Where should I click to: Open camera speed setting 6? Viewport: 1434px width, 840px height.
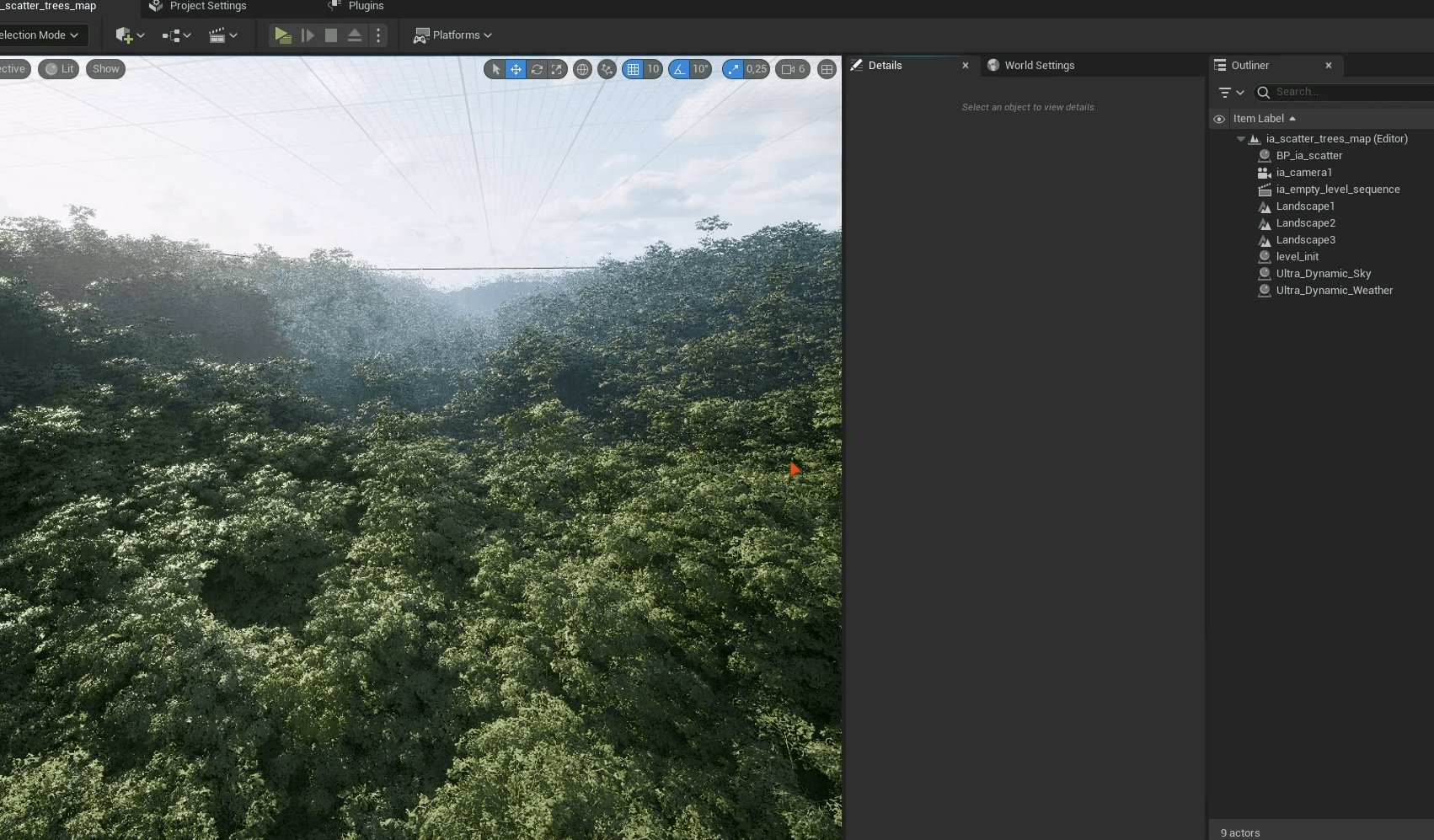[x=793, y=69]
